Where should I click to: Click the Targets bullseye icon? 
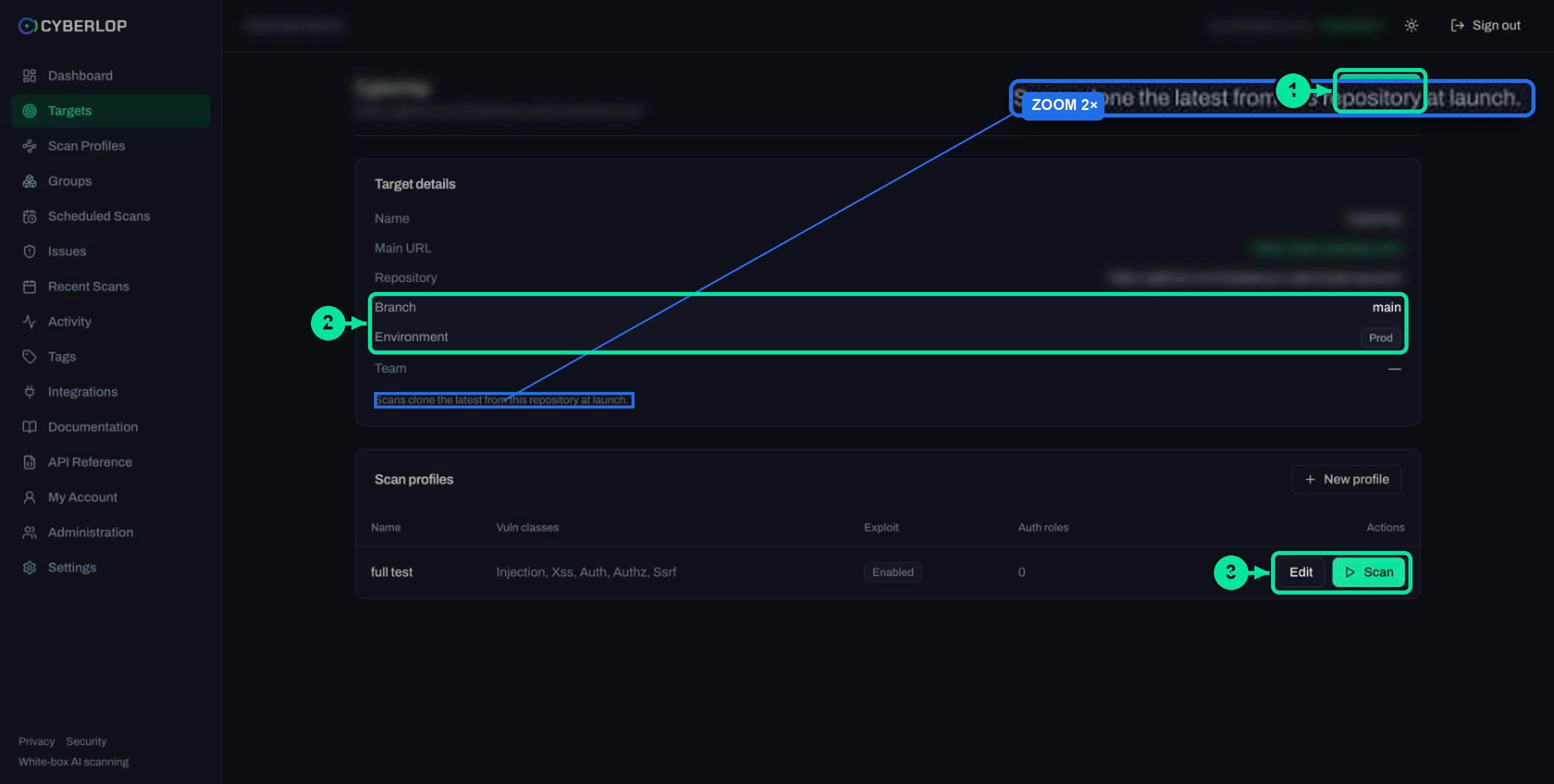[29, 110]
